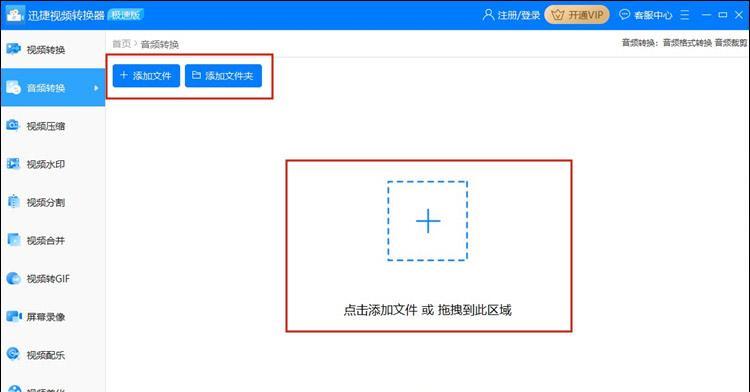Click the 客服中心 chat bubble icon

[624, 15]
